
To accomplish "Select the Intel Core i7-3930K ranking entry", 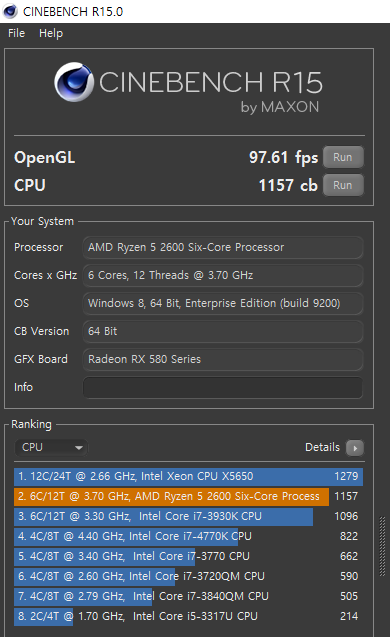I will (x=188, y=516).
